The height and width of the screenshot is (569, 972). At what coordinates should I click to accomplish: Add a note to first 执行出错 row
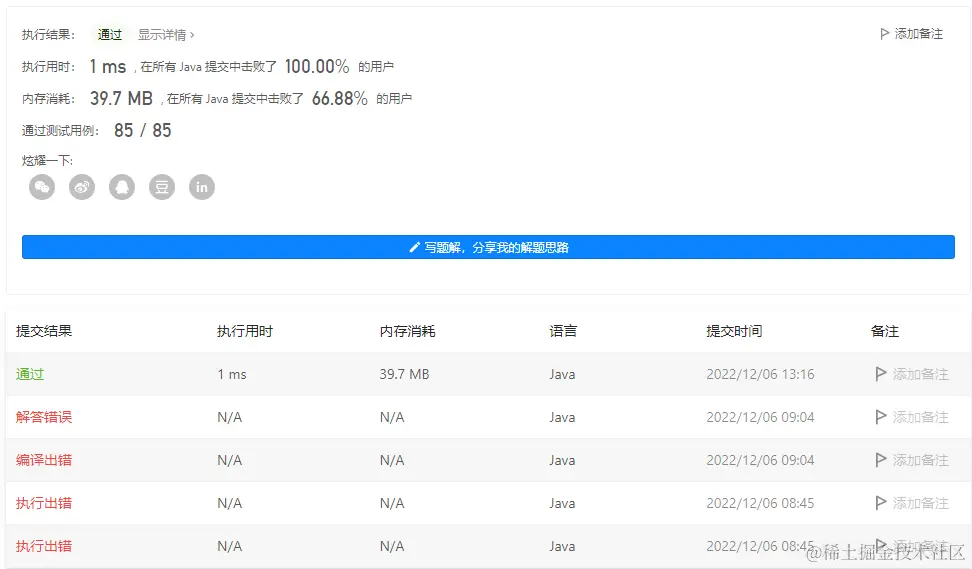(912, 503)
